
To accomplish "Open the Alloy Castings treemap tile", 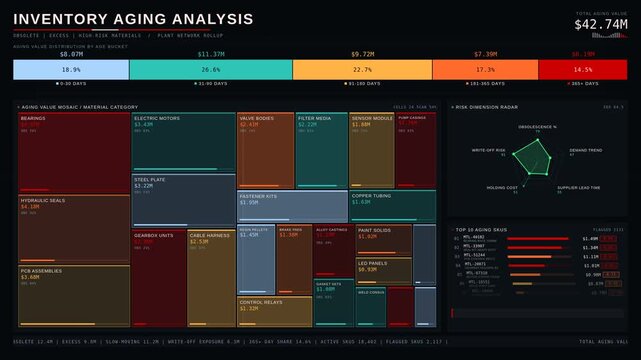I will click(x=334, y=251).
